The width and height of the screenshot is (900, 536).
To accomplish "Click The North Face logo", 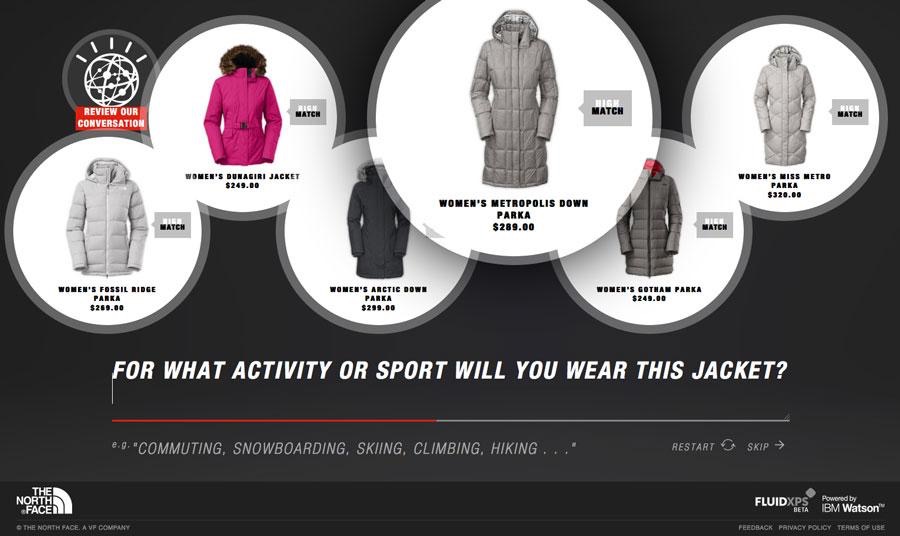I will 44,500.
